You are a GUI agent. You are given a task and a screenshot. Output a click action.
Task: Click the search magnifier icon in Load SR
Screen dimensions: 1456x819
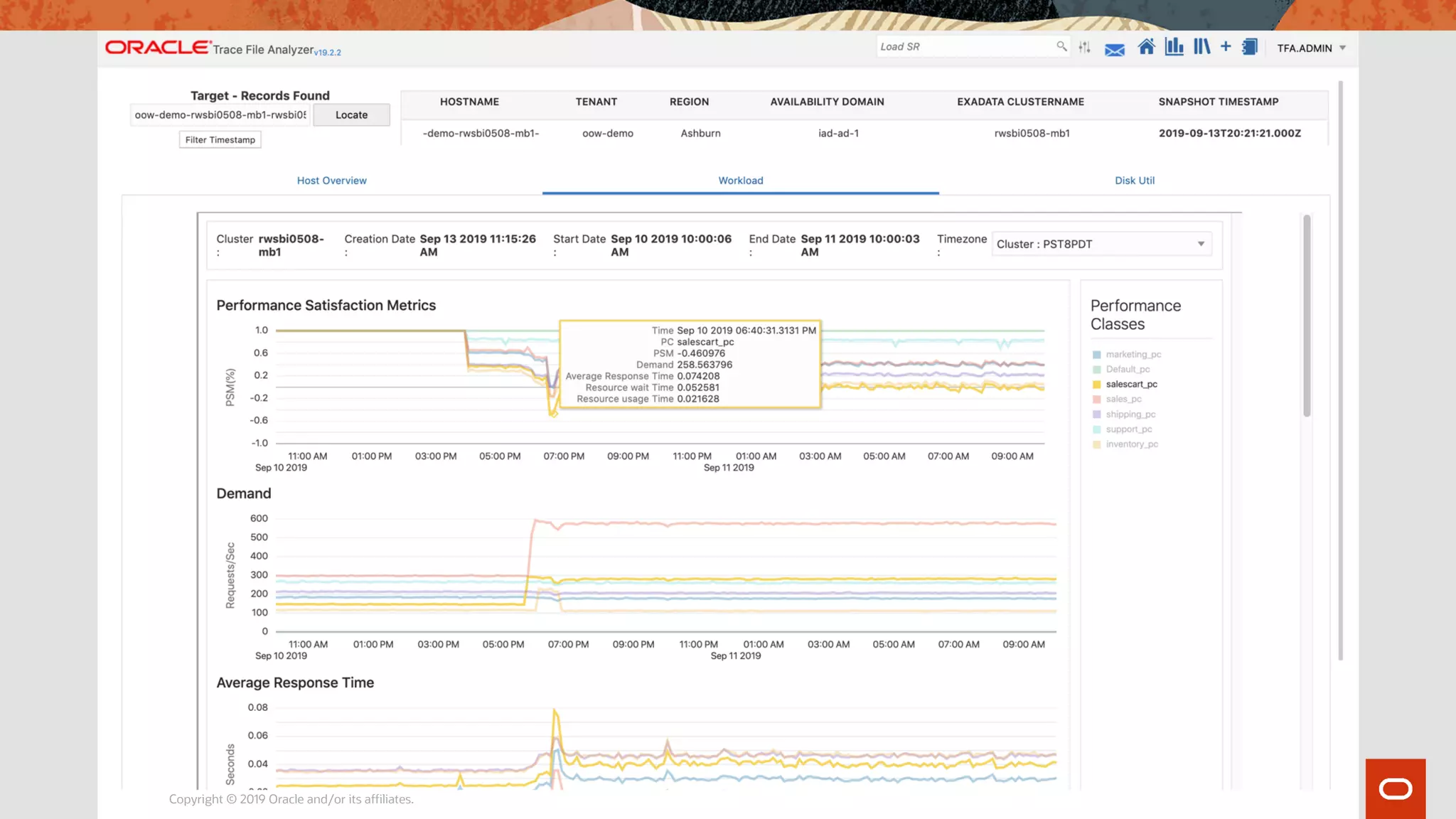point(1061,46)
